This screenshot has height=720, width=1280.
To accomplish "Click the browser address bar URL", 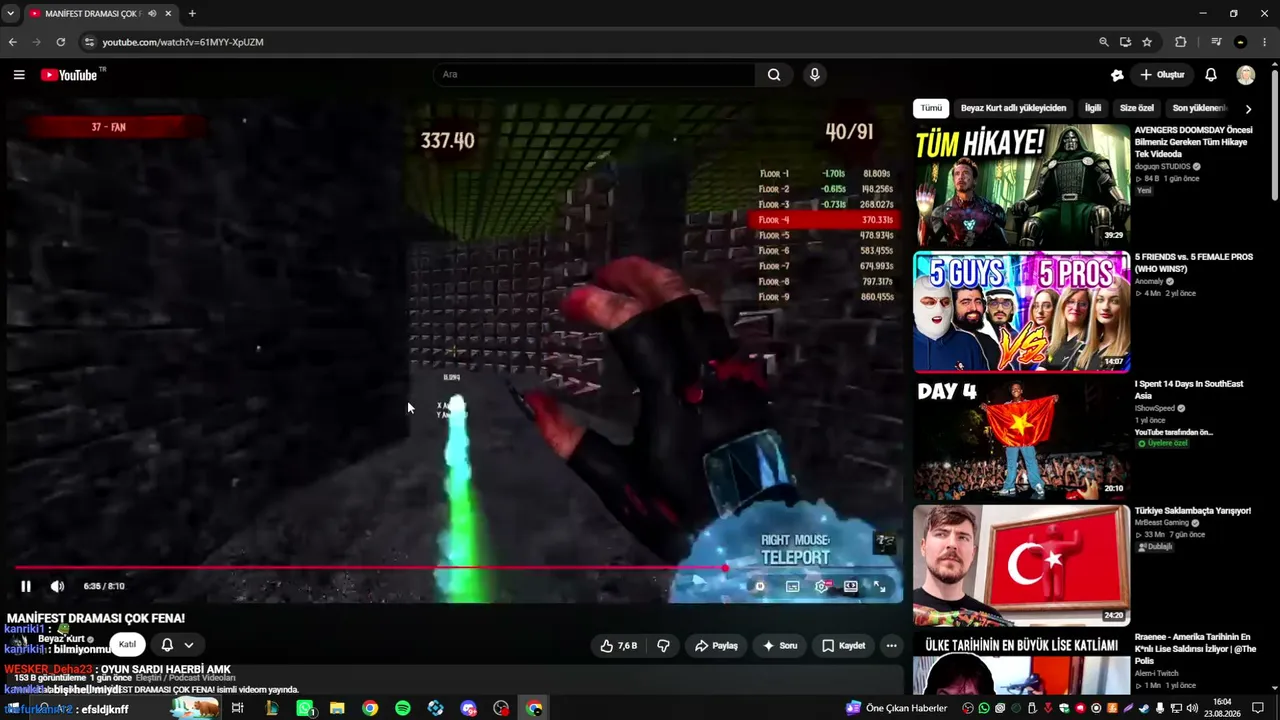I will (183, 42).
